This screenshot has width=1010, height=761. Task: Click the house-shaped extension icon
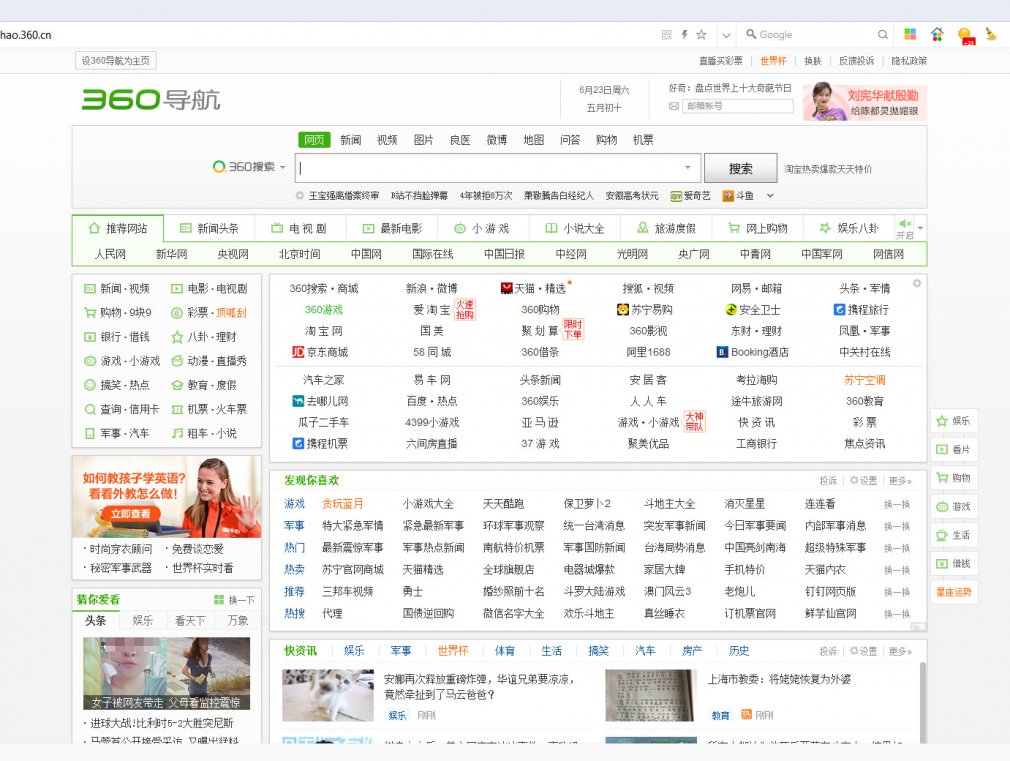pos(937,34)
